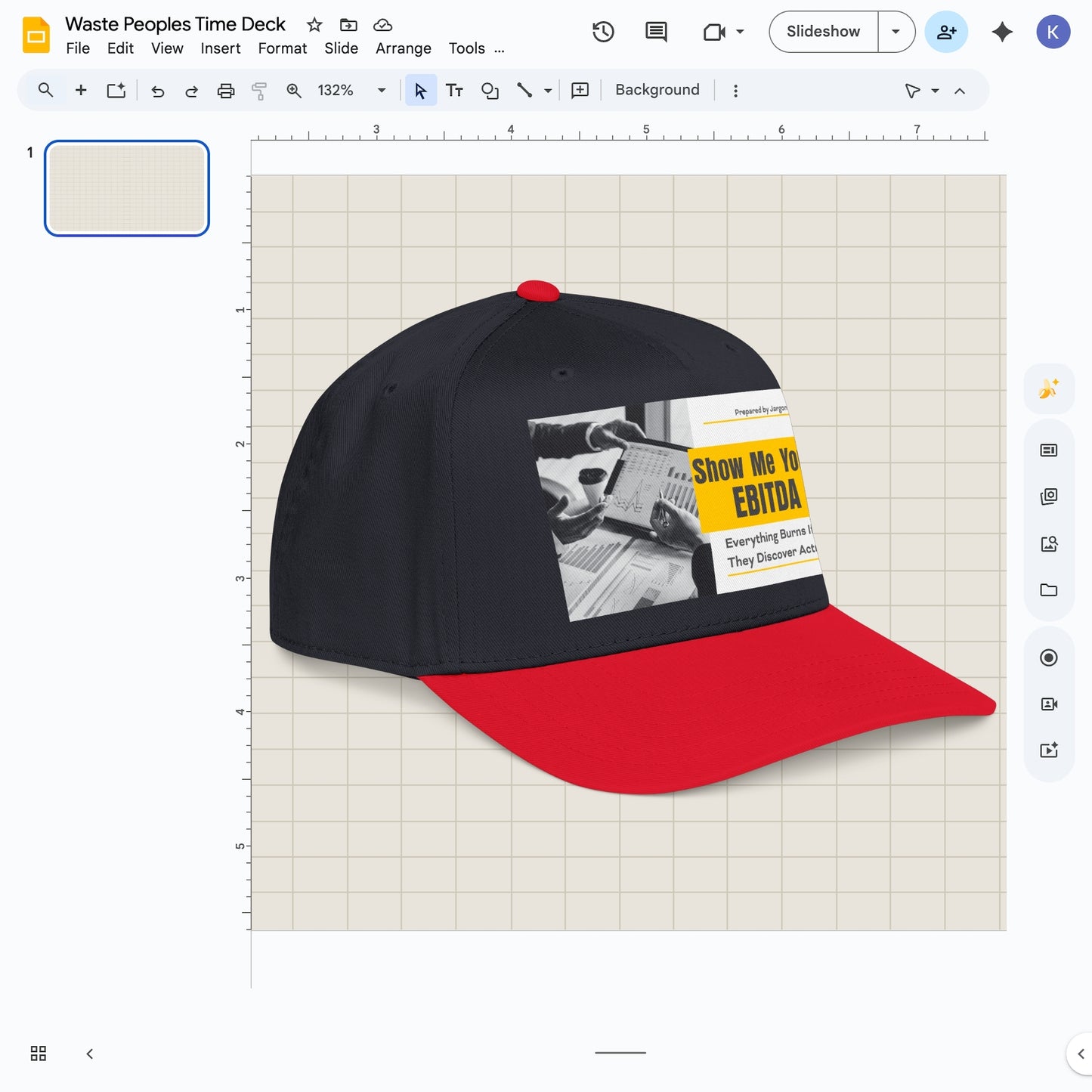Toggle the pointer mode icon
Image resolution: width=1092 pixels, height=1092 pixels.
[x=912, y=91]
